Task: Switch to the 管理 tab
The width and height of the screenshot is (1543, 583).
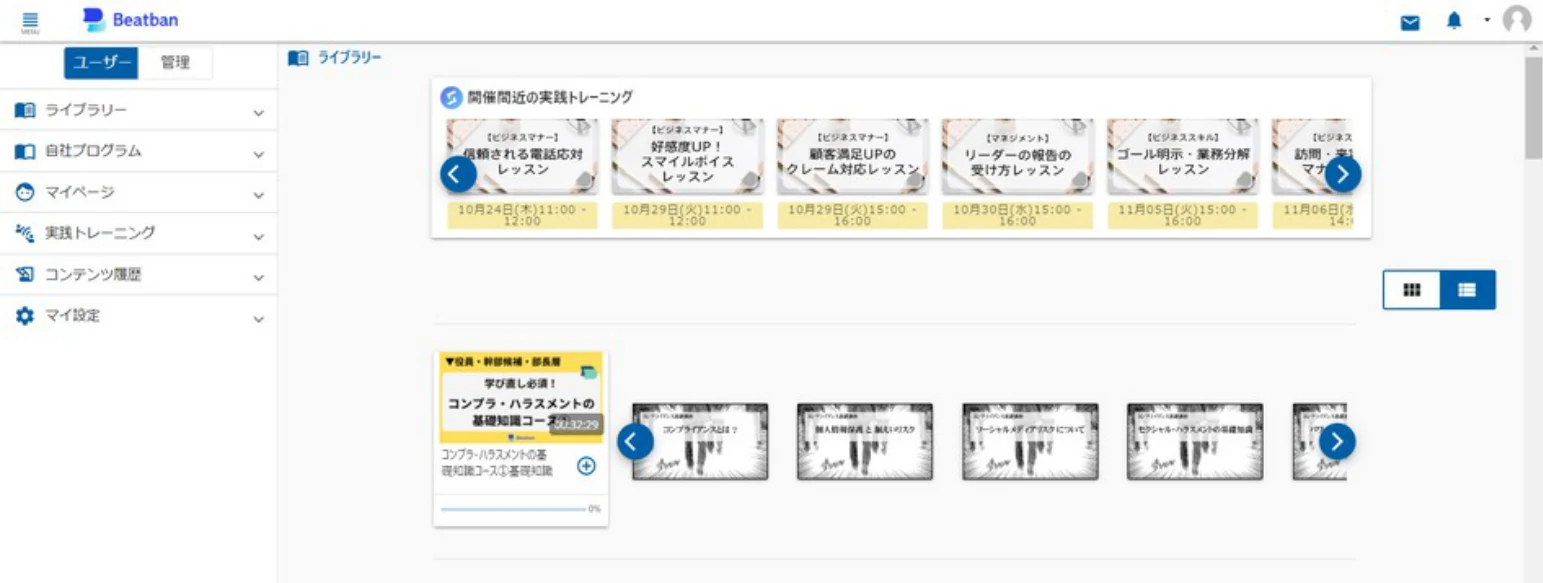Action: pos(176,63)
